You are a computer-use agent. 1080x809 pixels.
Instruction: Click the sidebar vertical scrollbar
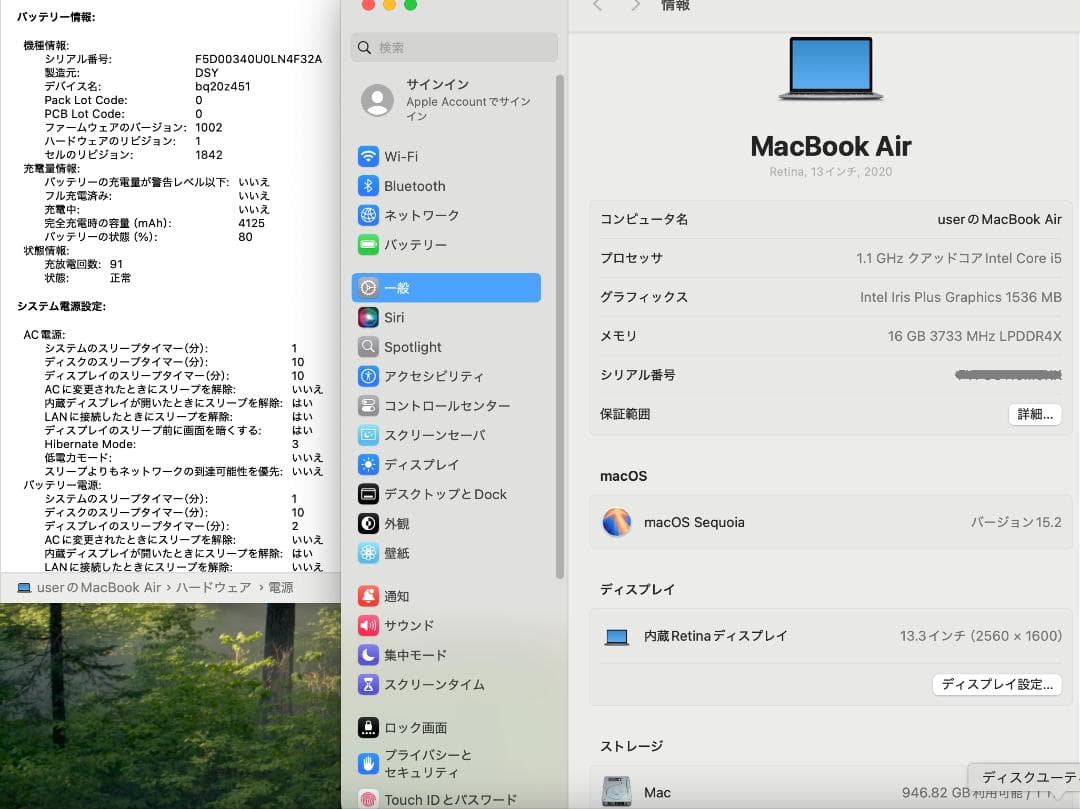click(560, 327)
